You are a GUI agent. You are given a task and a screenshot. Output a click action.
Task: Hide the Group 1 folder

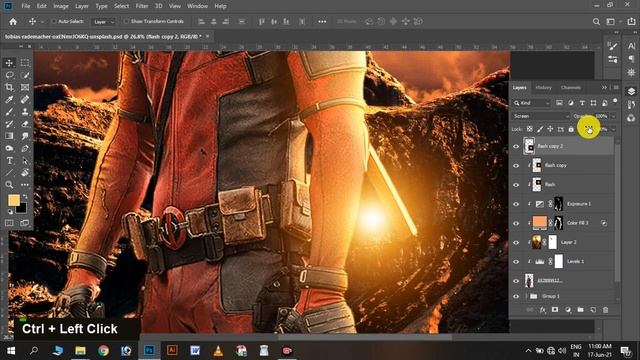coord(516,296)
